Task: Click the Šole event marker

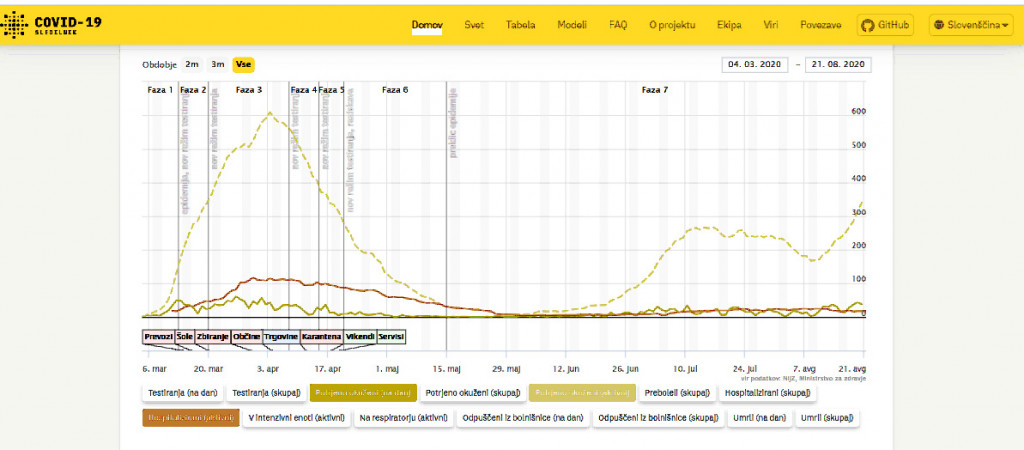Action: [x=184, y=337]
